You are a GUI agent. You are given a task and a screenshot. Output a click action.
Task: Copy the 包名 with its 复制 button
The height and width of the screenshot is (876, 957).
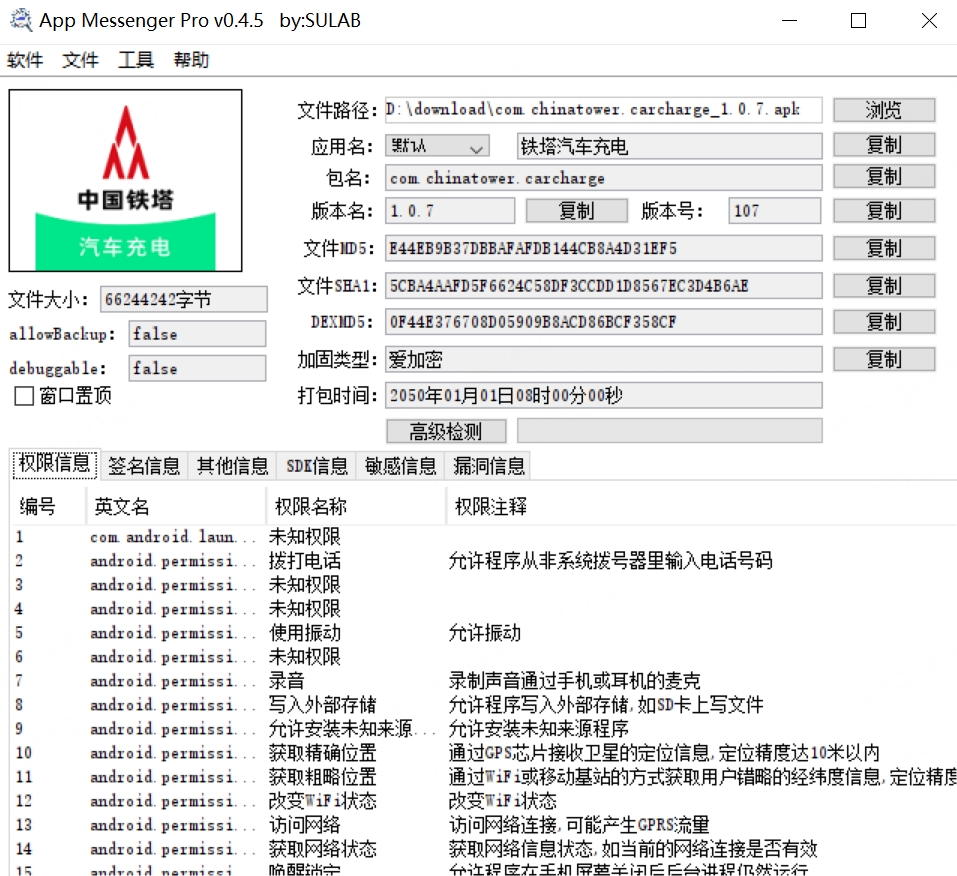[884, 176]
